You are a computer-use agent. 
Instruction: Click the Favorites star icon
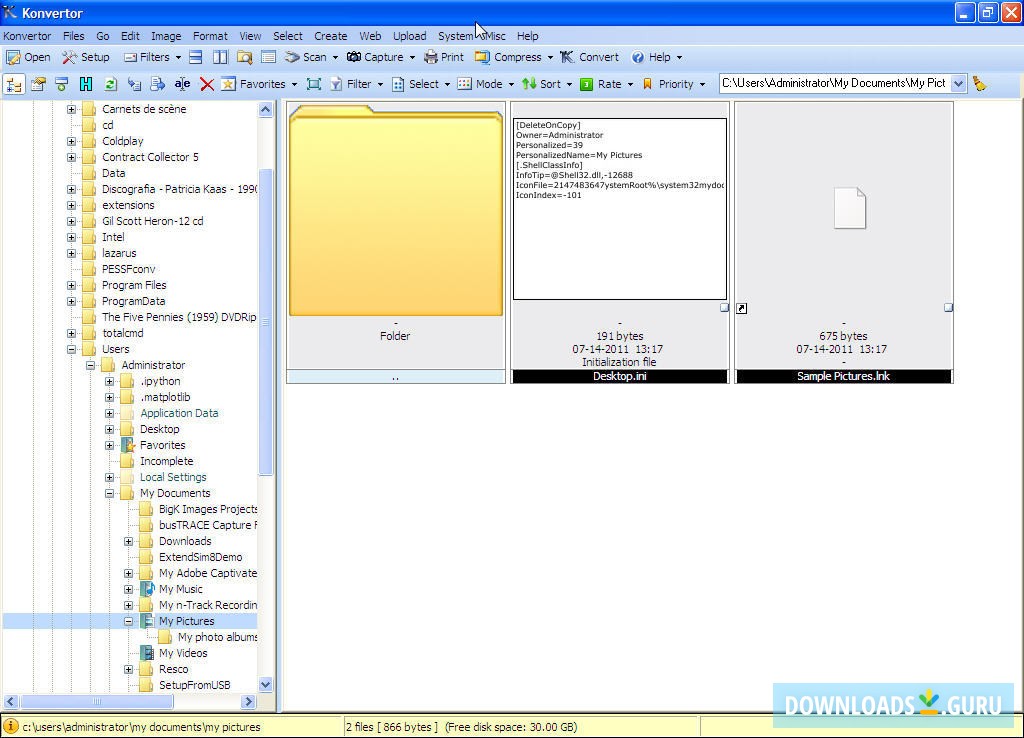pyautogui.click(x=228, y=84)
